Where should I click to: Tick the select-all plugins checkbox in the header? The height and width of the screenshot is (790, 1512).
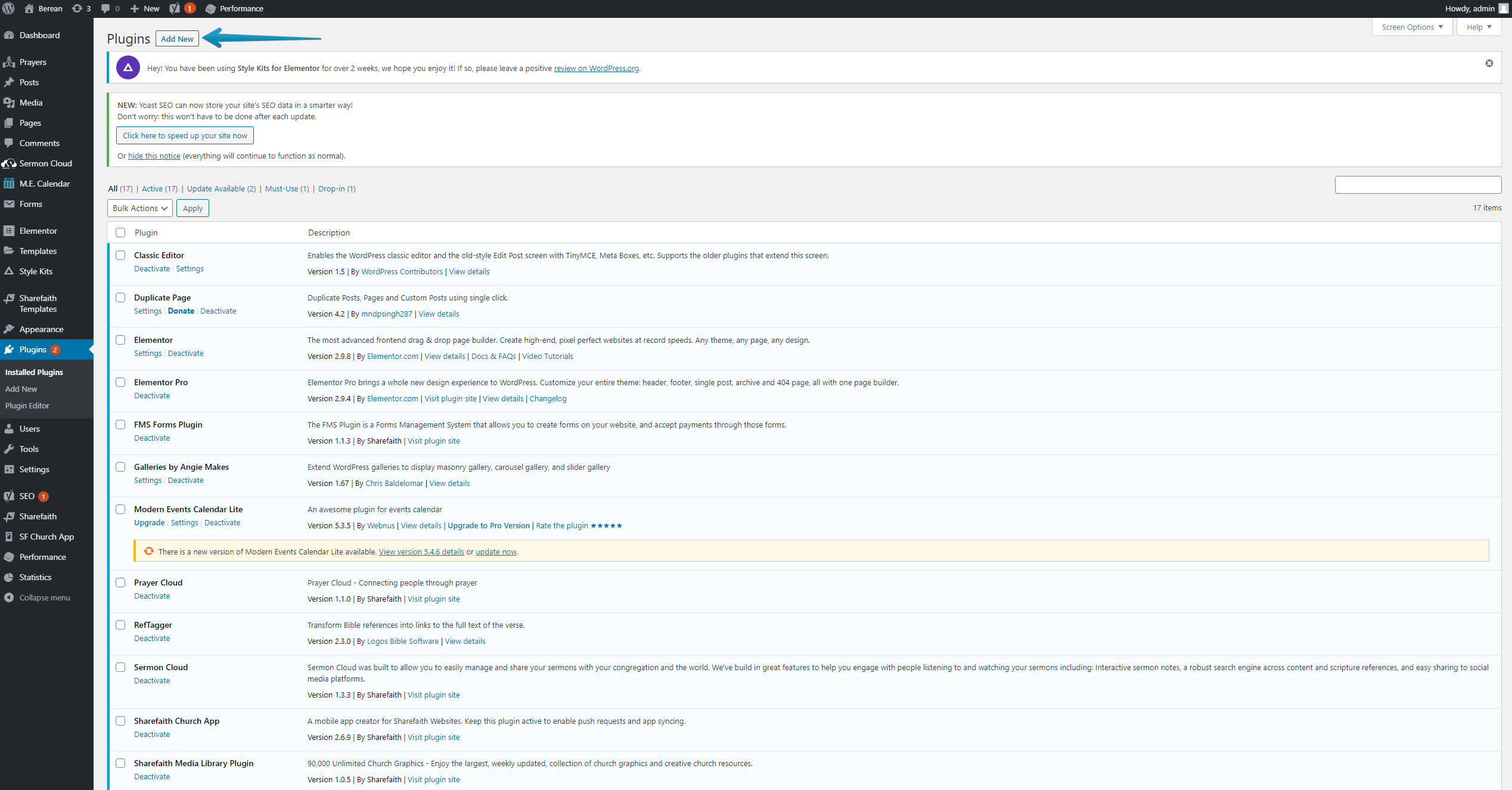(x=120, y=233)
